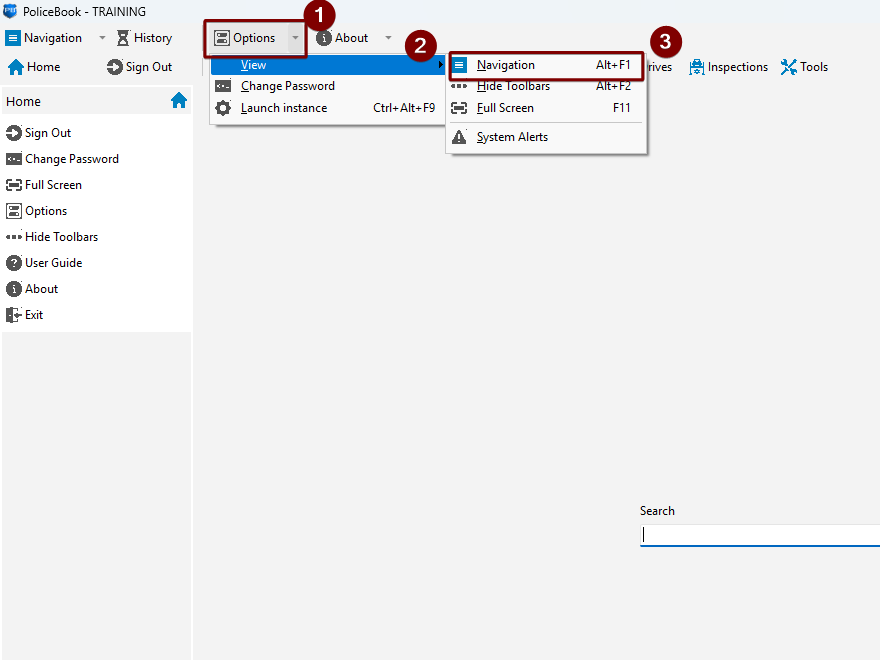Viewport: 880px width, 660px height.
Task: Open the User Guide help icon
Action: (x=14, y=263)
